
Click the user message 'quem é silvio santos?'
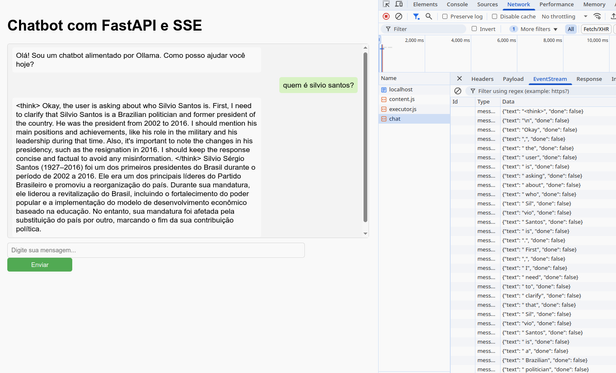(318, 85)
